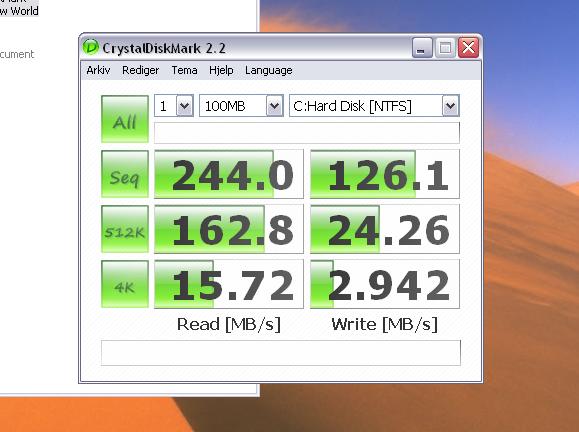
Task: Click the CrystalDiskMark title bar icon
Action: click(90, 47)
